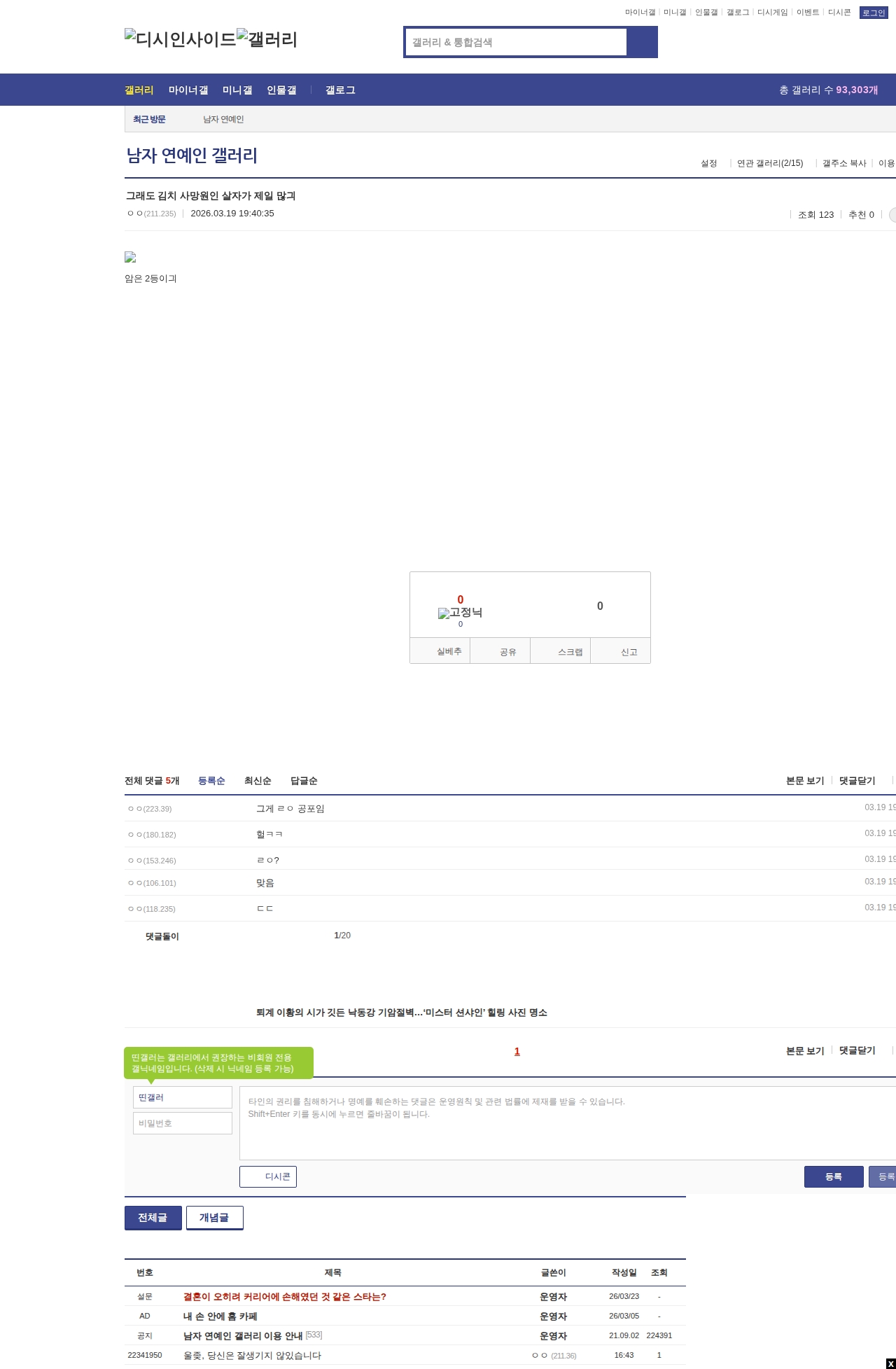Click the 띤갤러 nickname field
This screenshot has width=896, height=1369.
tap(183, 1097)
